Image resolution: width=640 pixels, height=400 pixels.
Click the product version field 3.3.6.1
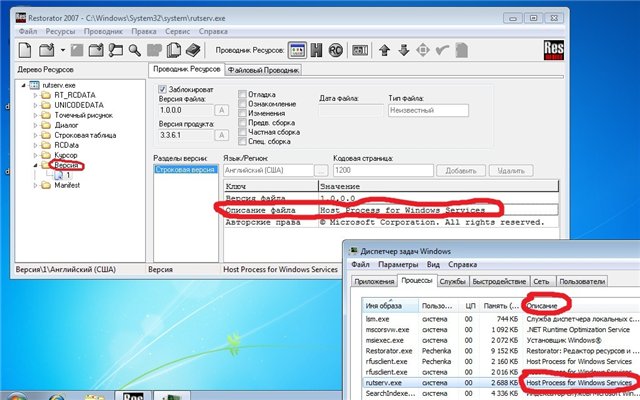[x=186, y=135]
